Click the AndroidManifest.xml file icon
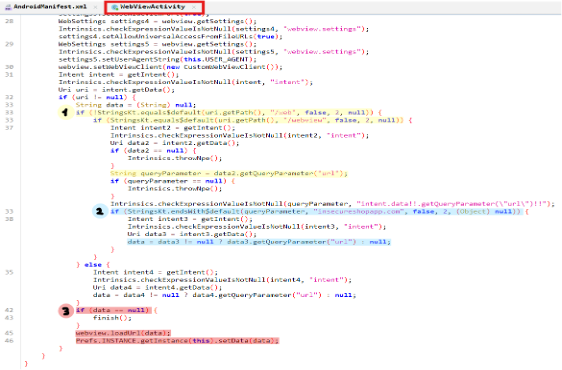This screenshot has height=370, width=562. [8, 7]
